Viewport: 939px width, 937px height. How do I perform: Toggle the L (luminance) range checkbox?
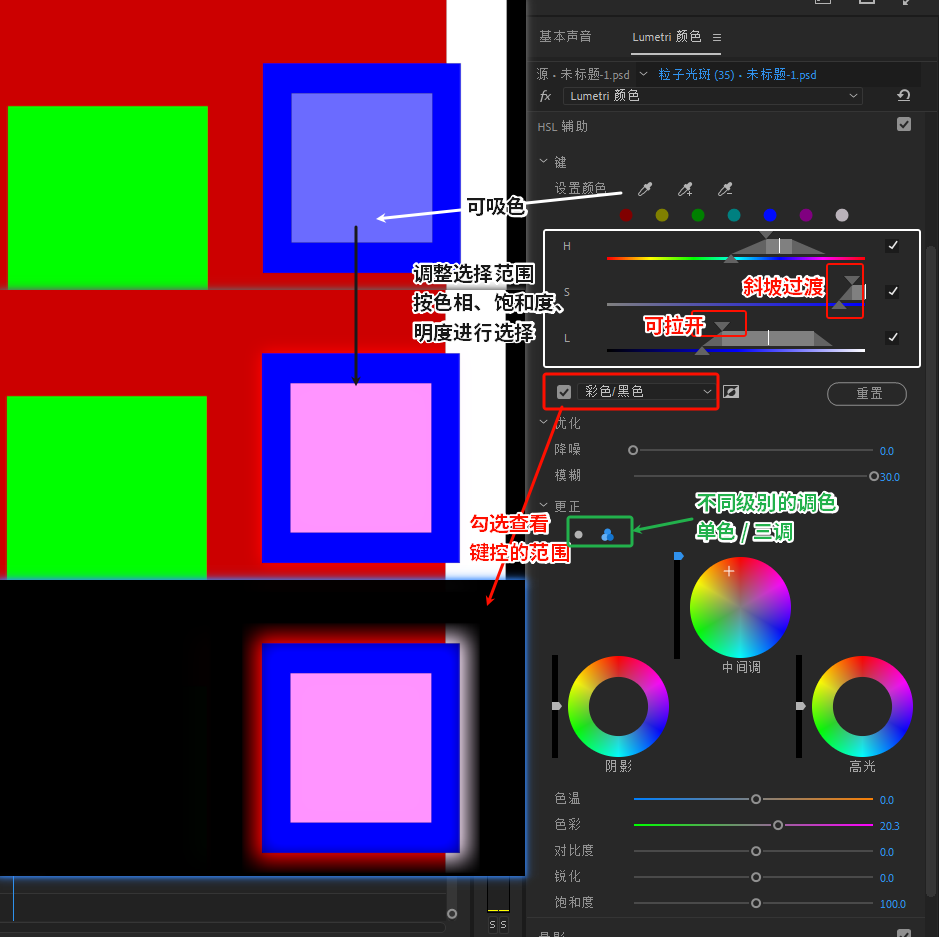click(892, 337)
